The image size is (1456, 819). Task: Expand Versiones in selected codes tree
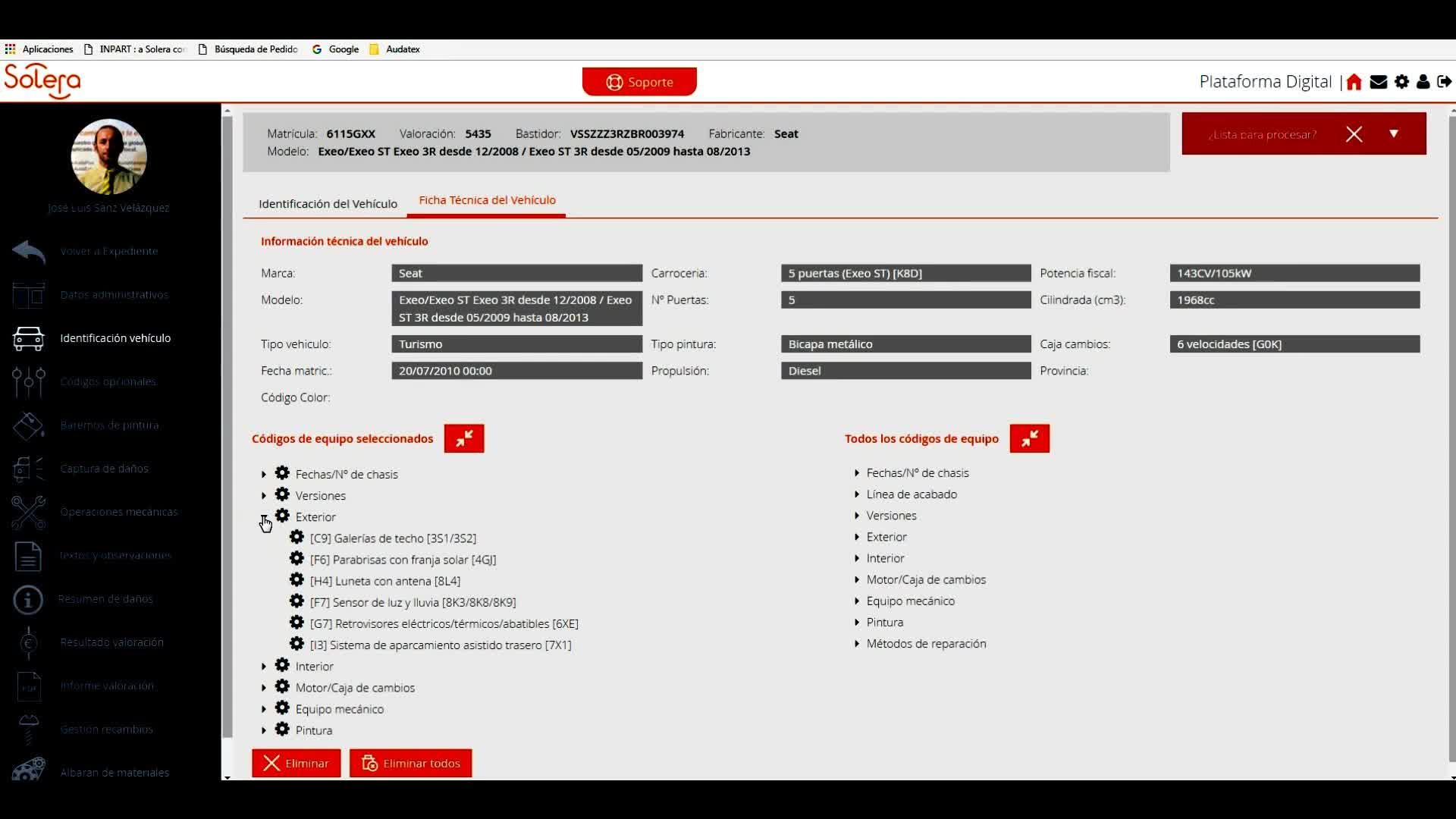point(264,496)
